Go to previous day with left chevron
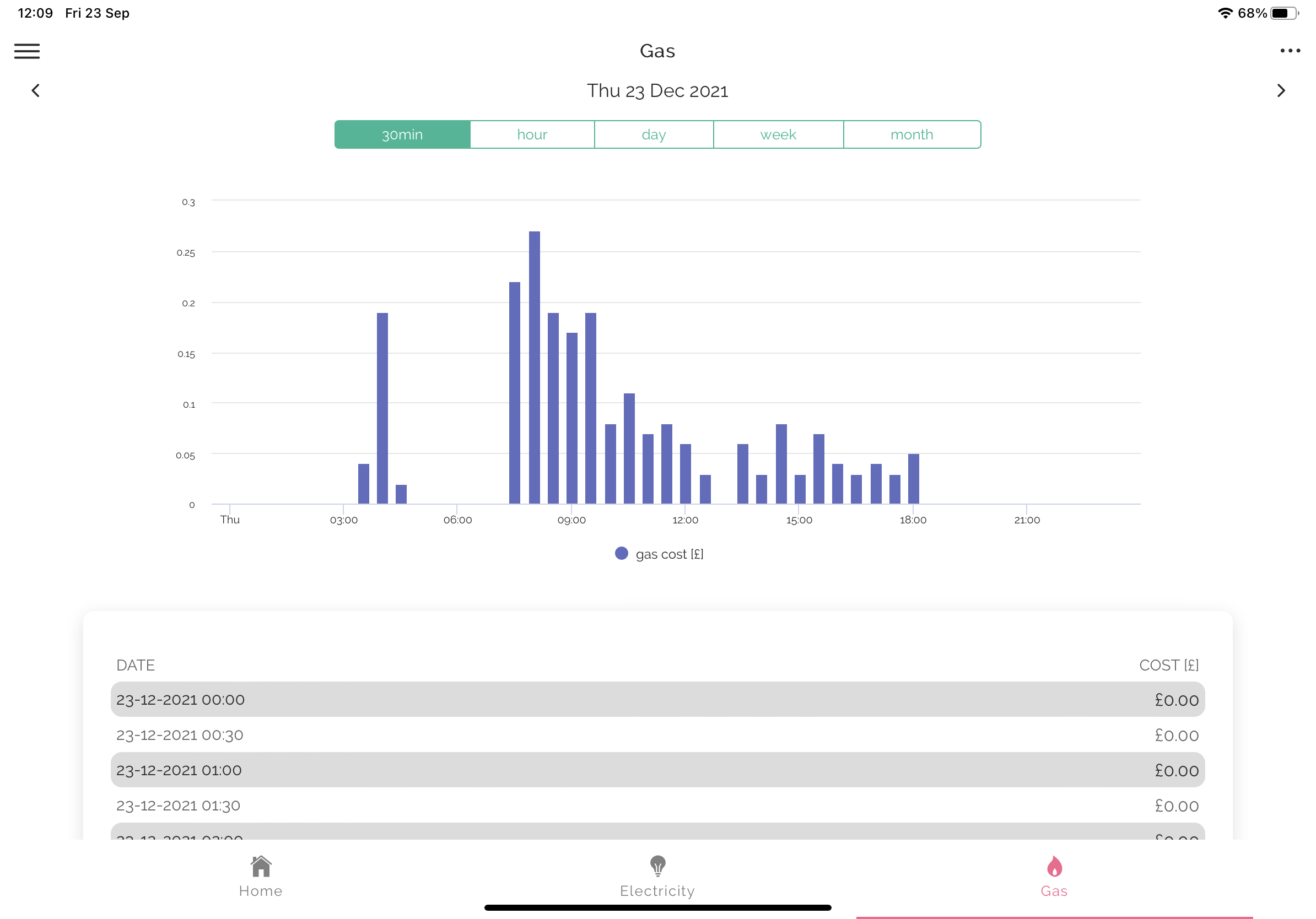This screenshot has height=919, width=1316. pos(35,90)
